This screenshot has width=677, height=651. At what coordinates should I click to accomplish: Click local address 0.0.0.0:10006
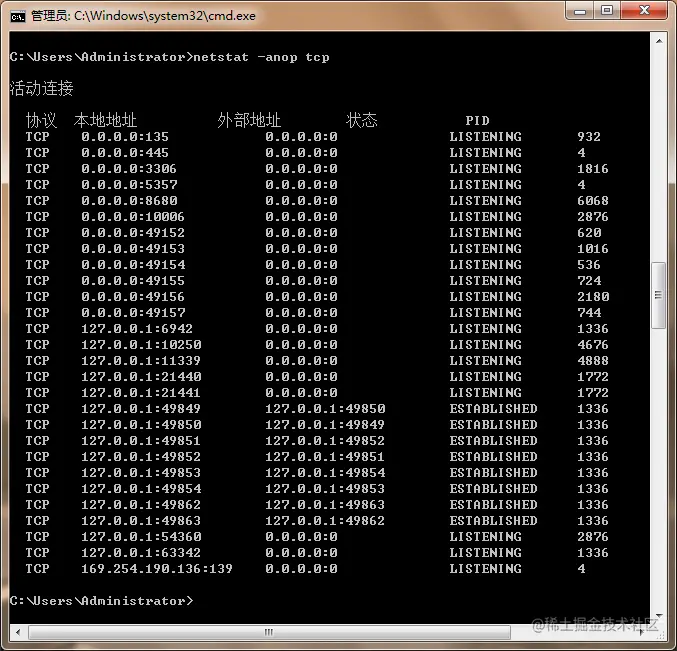[133, 217]
